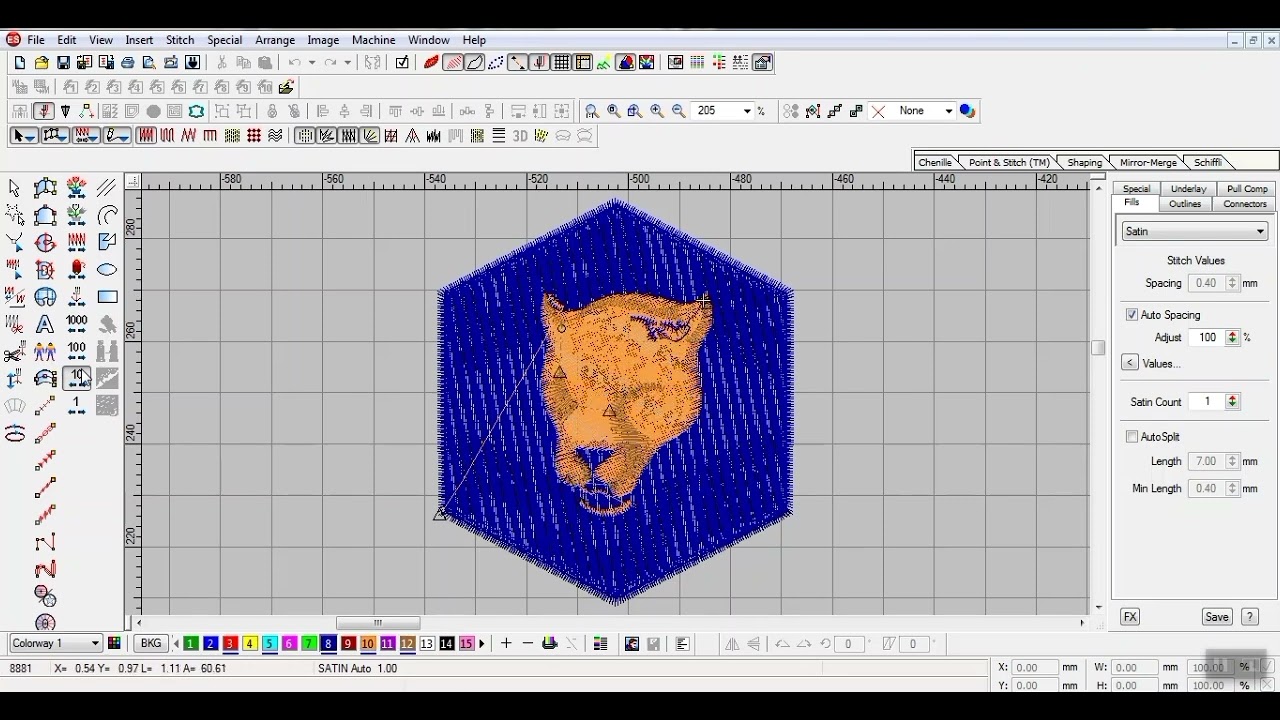
Task: Select the Lettering tool (letter A)
Action: pos(45,324)
